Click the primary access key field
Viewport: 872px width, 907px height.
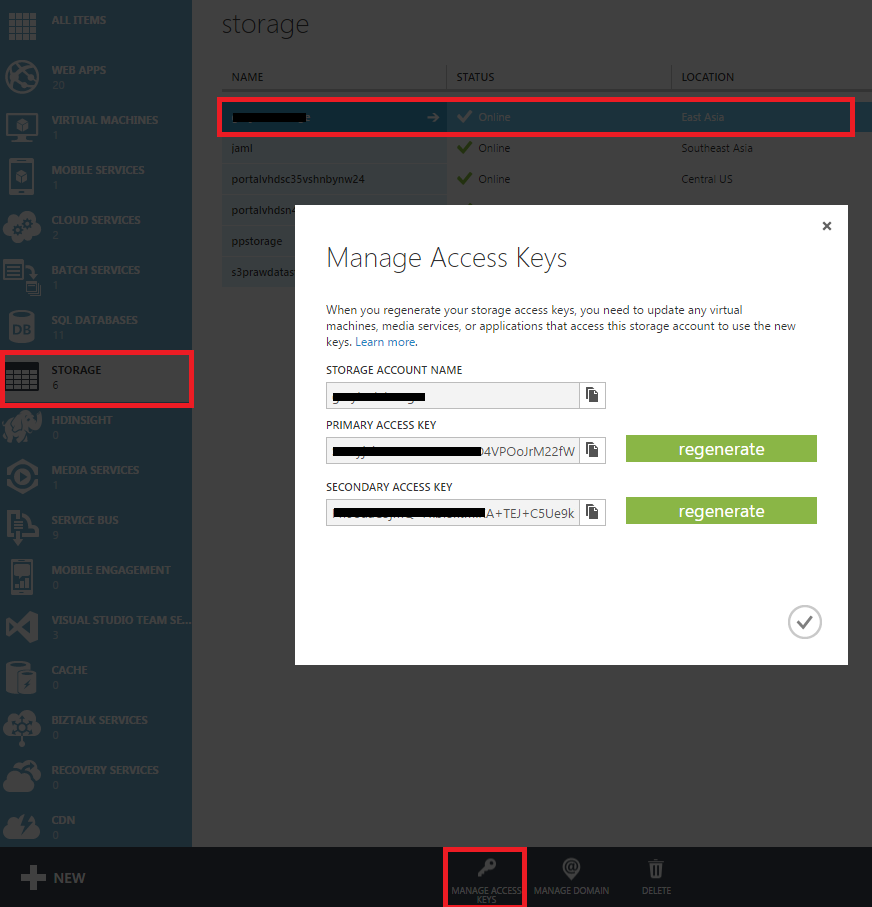(x=452, y=450)
